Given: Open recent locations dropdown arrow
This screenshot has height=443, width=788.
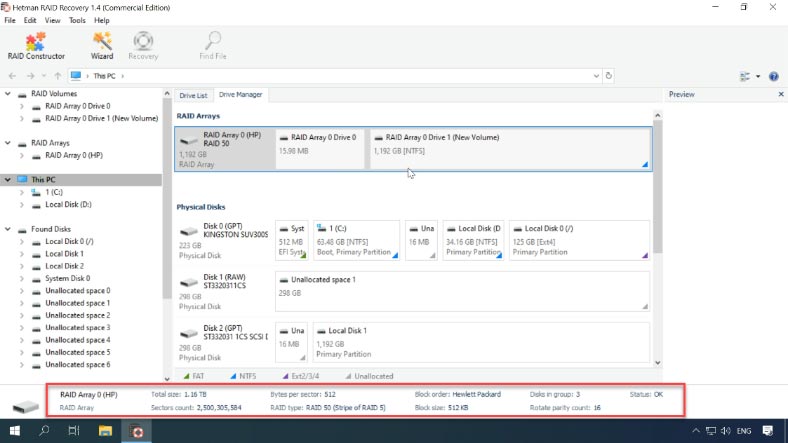Looking at the screenshot, I should (x=44, y=76).
